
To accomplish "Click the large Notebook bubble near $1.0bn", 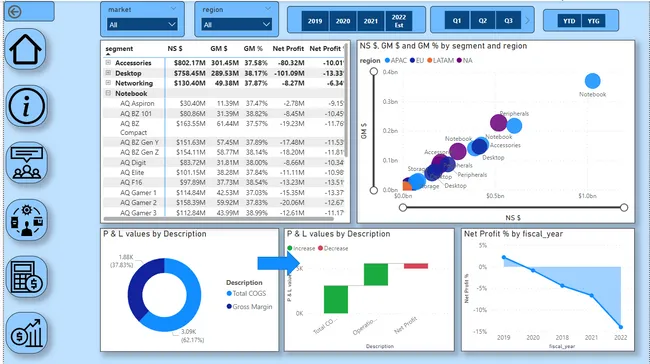I will coord(592,81).
